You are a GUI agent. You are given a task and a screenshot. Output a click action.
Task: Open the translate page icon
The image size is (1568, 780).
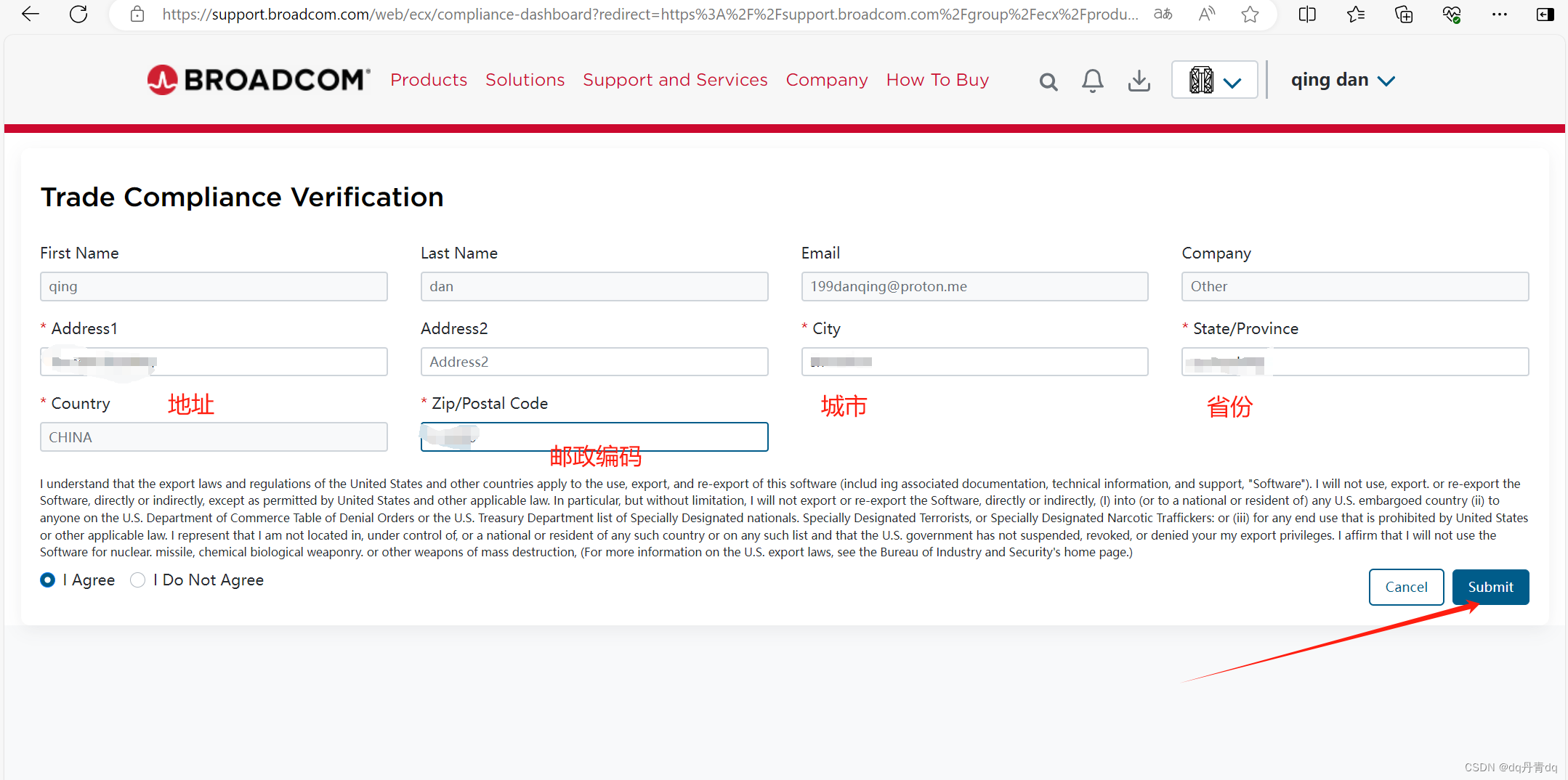coord(1163,14)
